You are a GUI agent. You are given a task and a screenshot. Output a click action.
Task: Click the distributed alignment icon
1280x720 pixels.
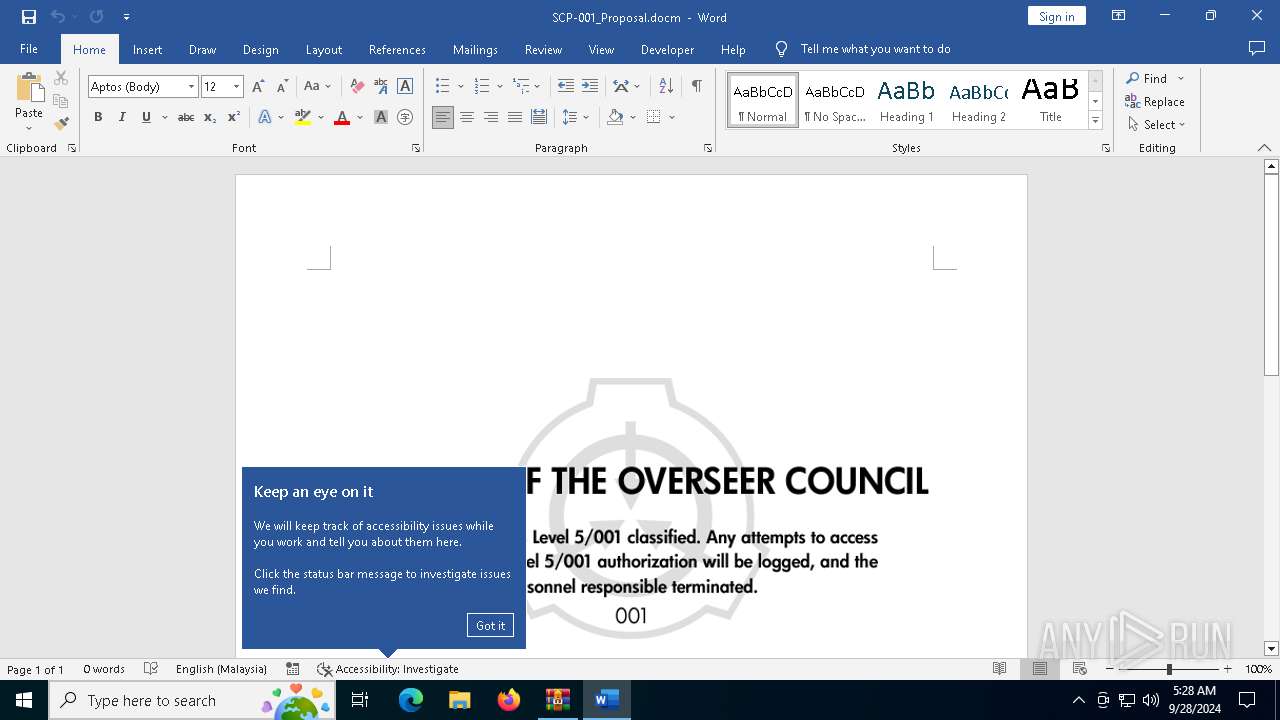pos(539,117)
